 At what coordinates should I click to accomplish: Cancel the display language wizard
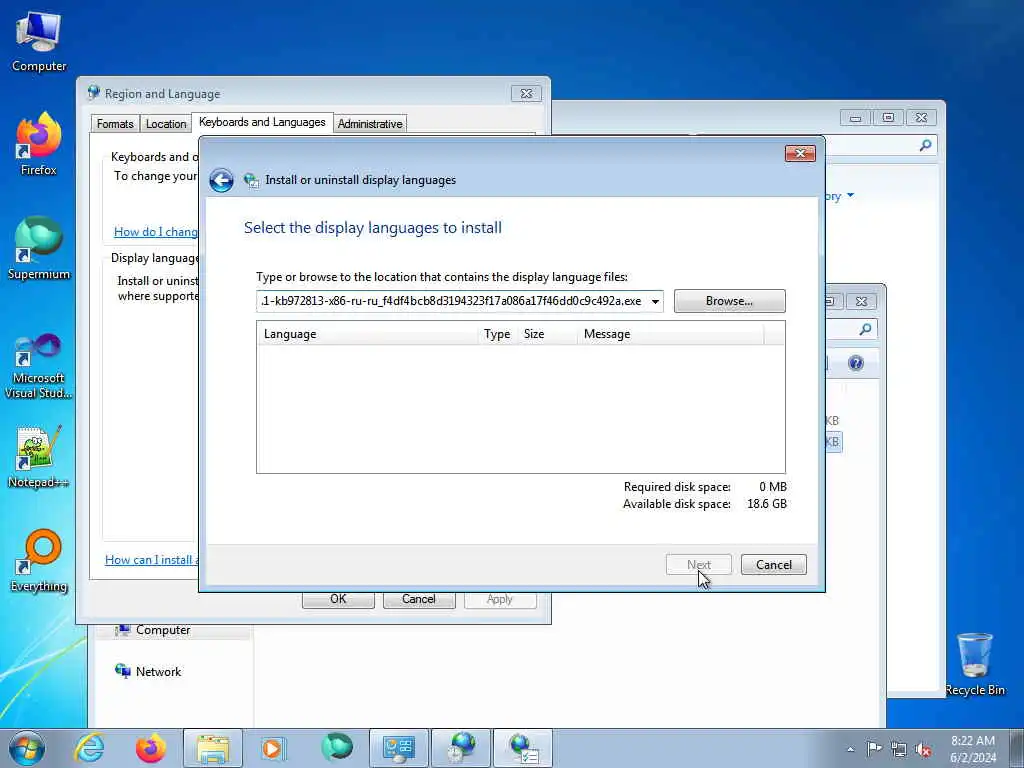pyautogui.click(x=774, y=565)
